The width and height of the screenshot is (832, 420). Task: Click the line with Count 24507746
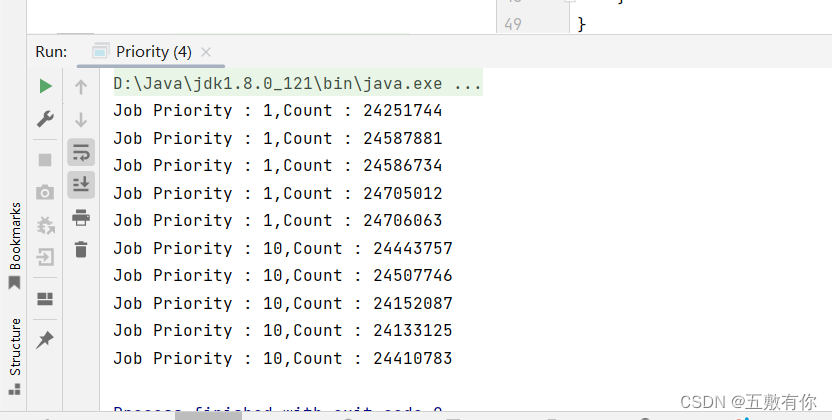(x=283, y=275)
